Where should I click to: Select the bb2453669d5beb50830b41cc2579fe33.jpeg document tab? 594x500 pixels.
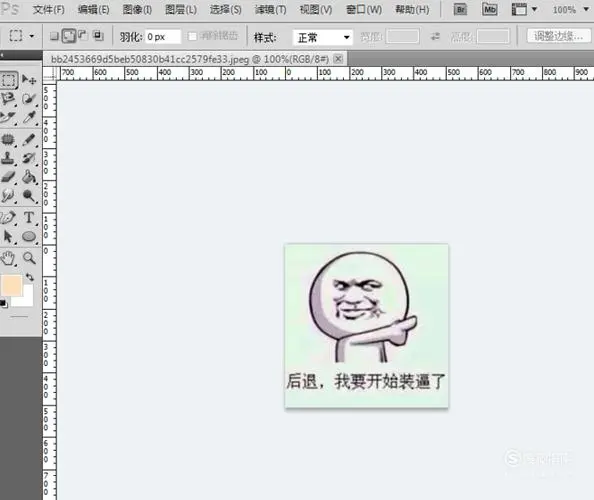189,59
